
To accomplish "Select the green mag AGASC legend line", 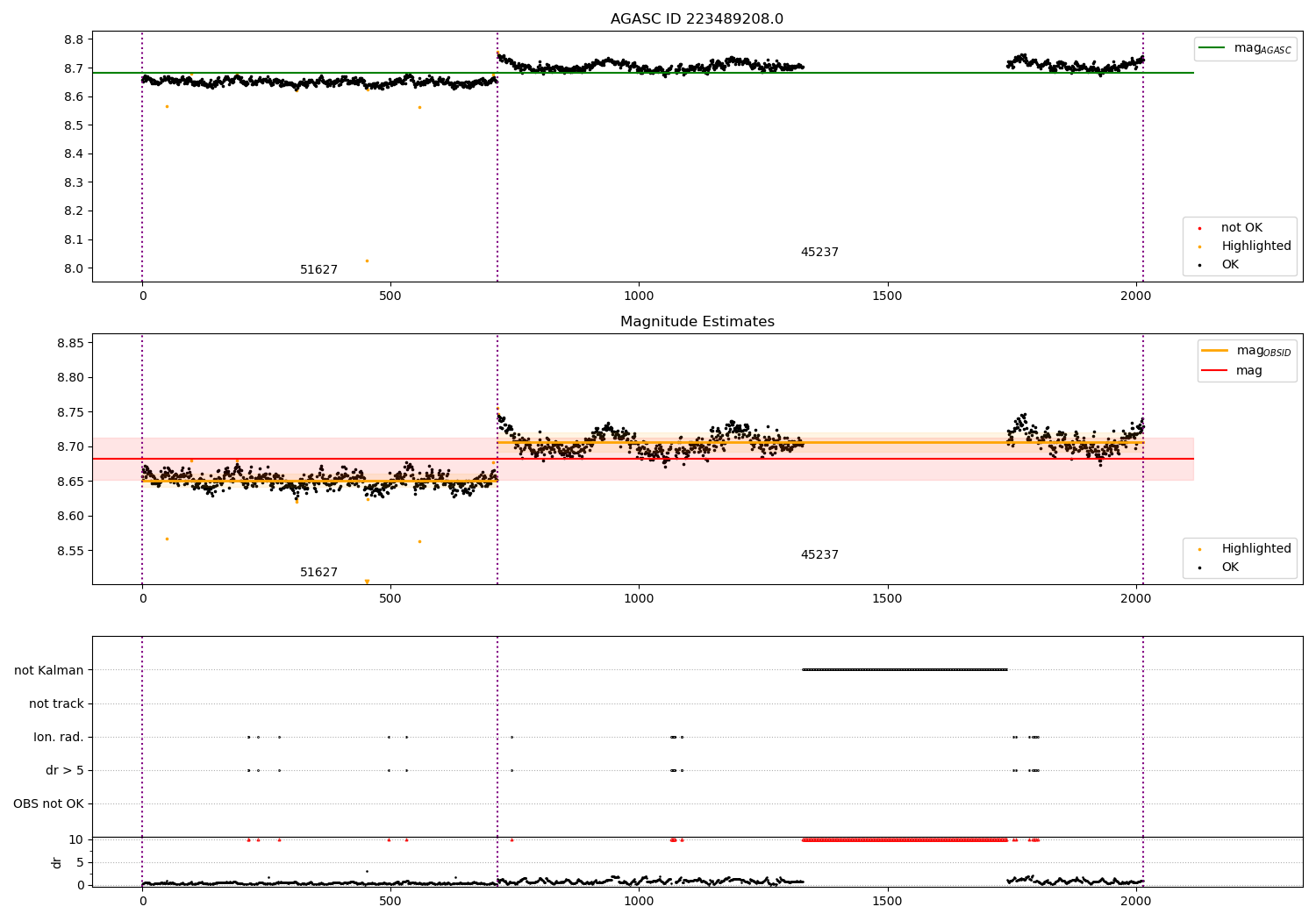I will (x=1213, y=48).
